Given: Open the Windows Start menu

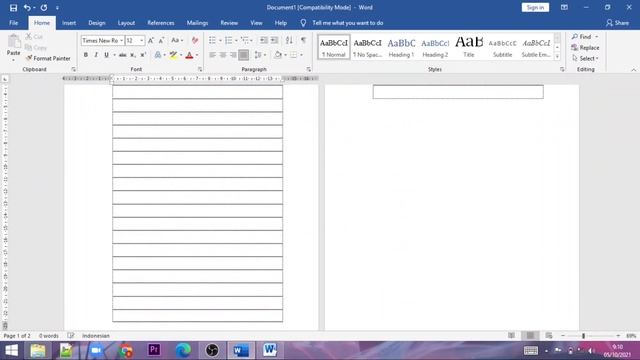Looking at the screenshot, I should (11, 350).
